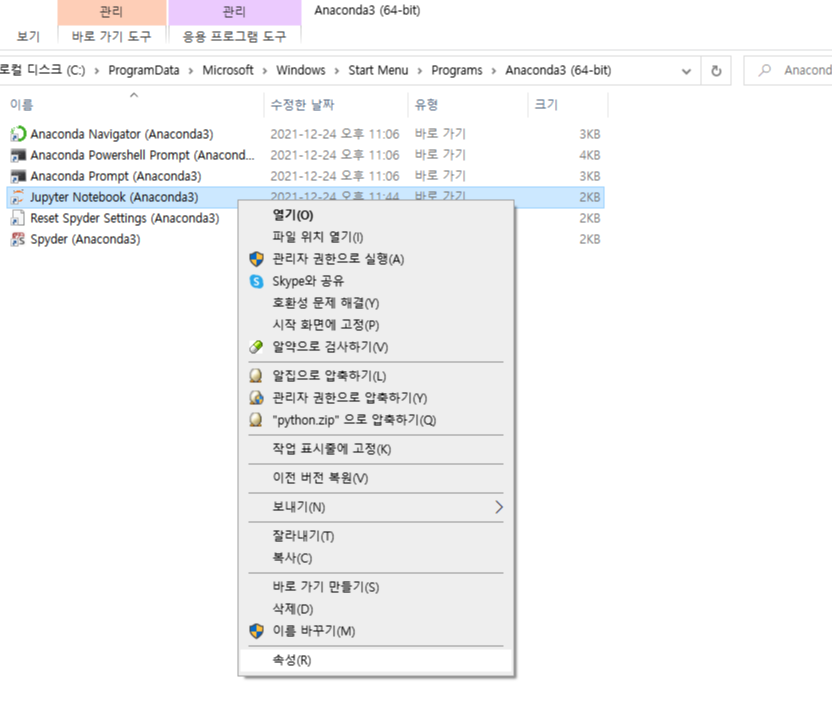Viewport: 832px width, 701px height.
Task: Click the Anaconda3 (64-bit) breadcrumb
Action: pyautogui.click(x=558, y=71)
